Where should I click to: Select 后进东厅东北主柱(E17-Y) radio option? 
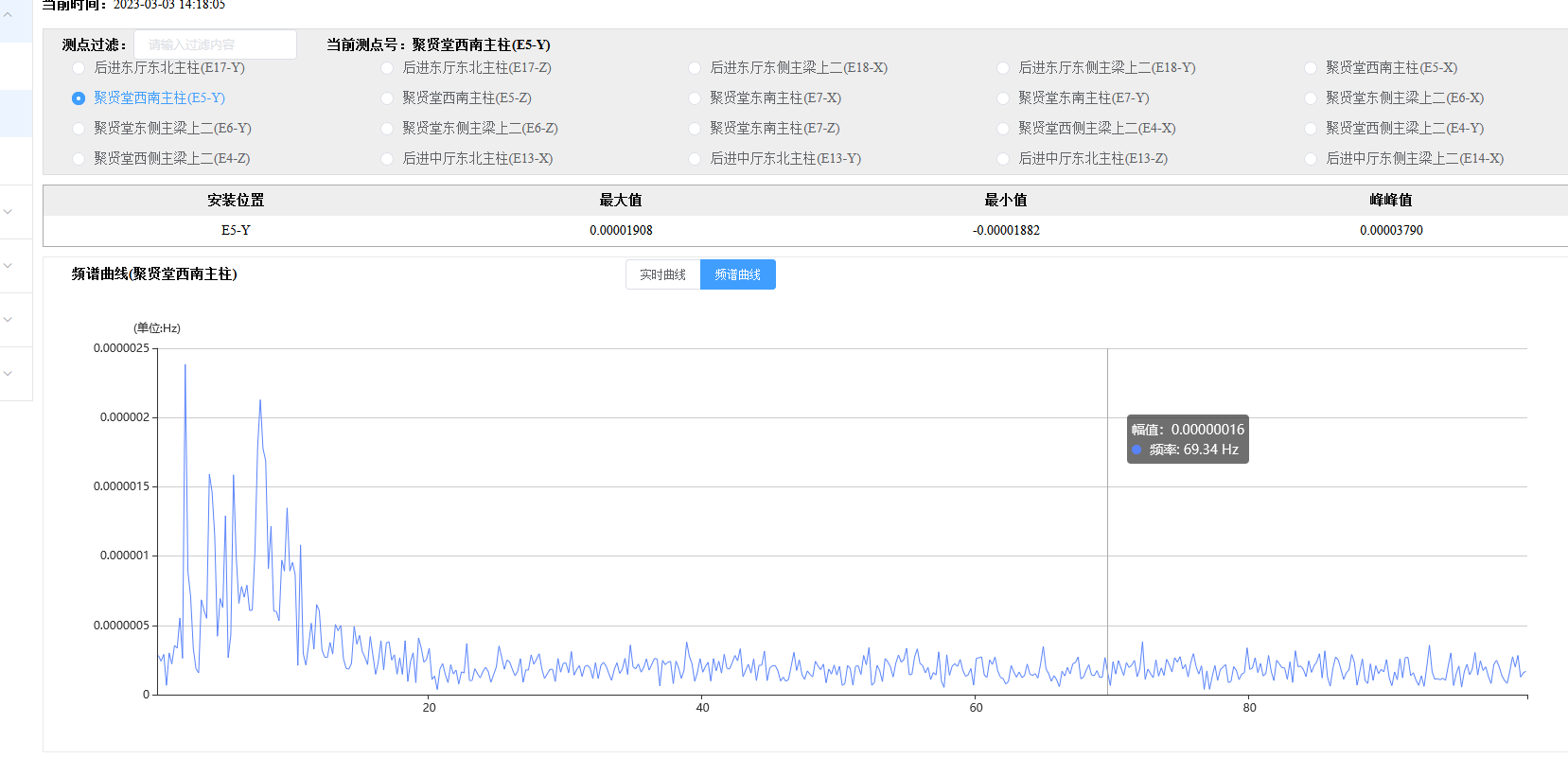[x=79, y=68]
